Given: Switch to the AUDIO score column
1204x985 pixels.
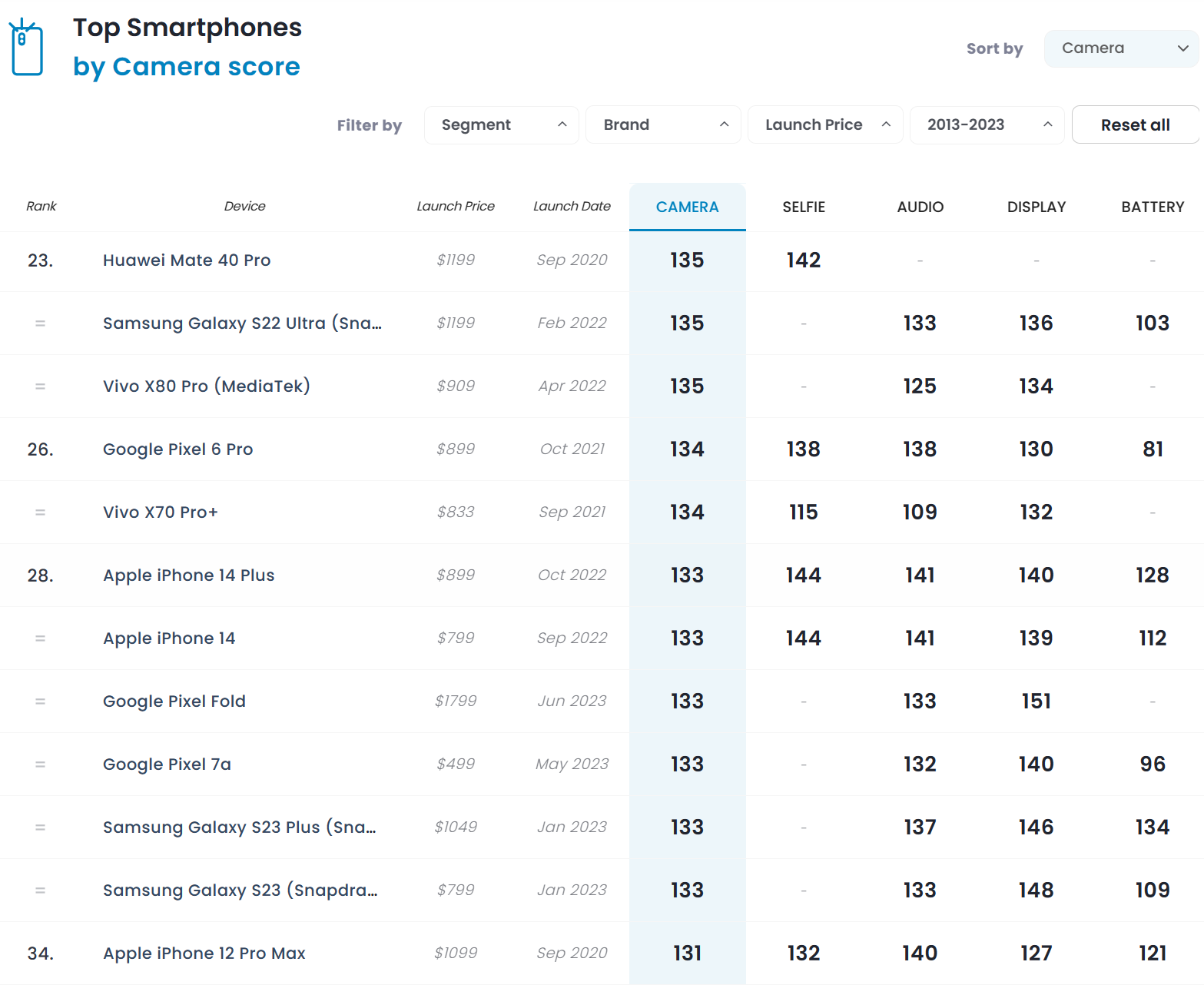Looking at the screenshot, I should point(920,207).
